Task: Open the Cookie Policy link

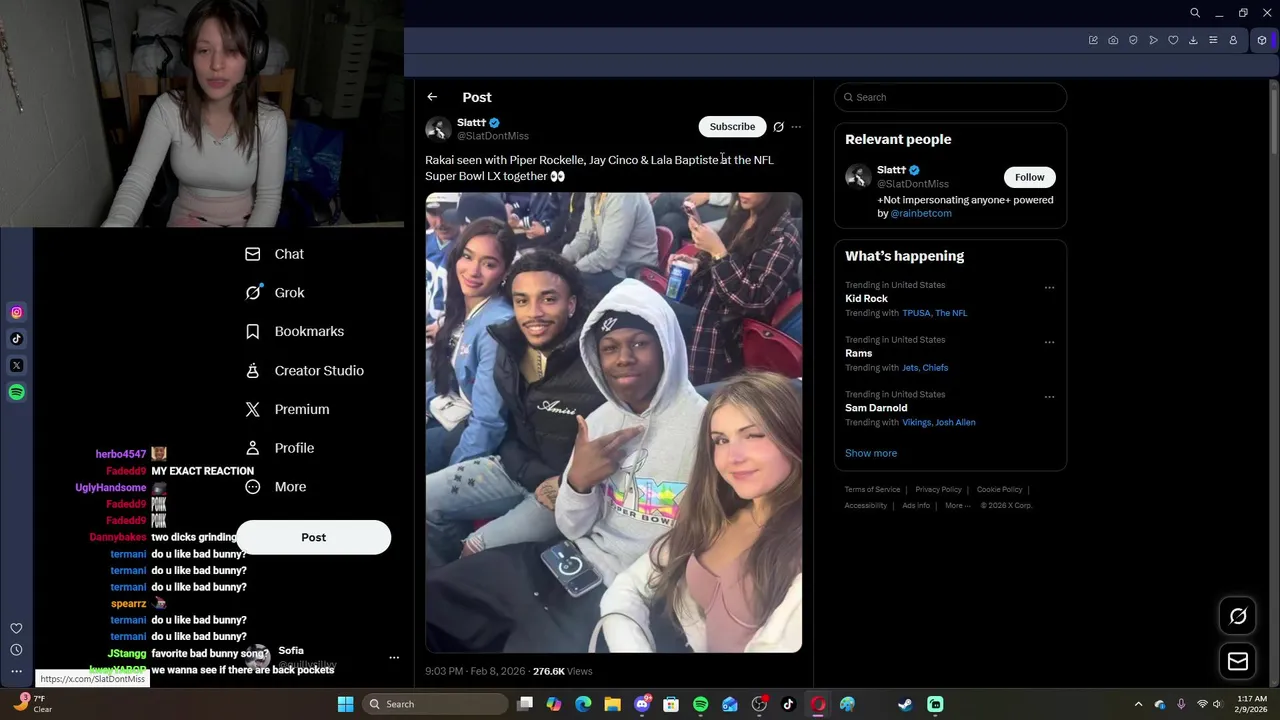Action: tap(999, 490)
